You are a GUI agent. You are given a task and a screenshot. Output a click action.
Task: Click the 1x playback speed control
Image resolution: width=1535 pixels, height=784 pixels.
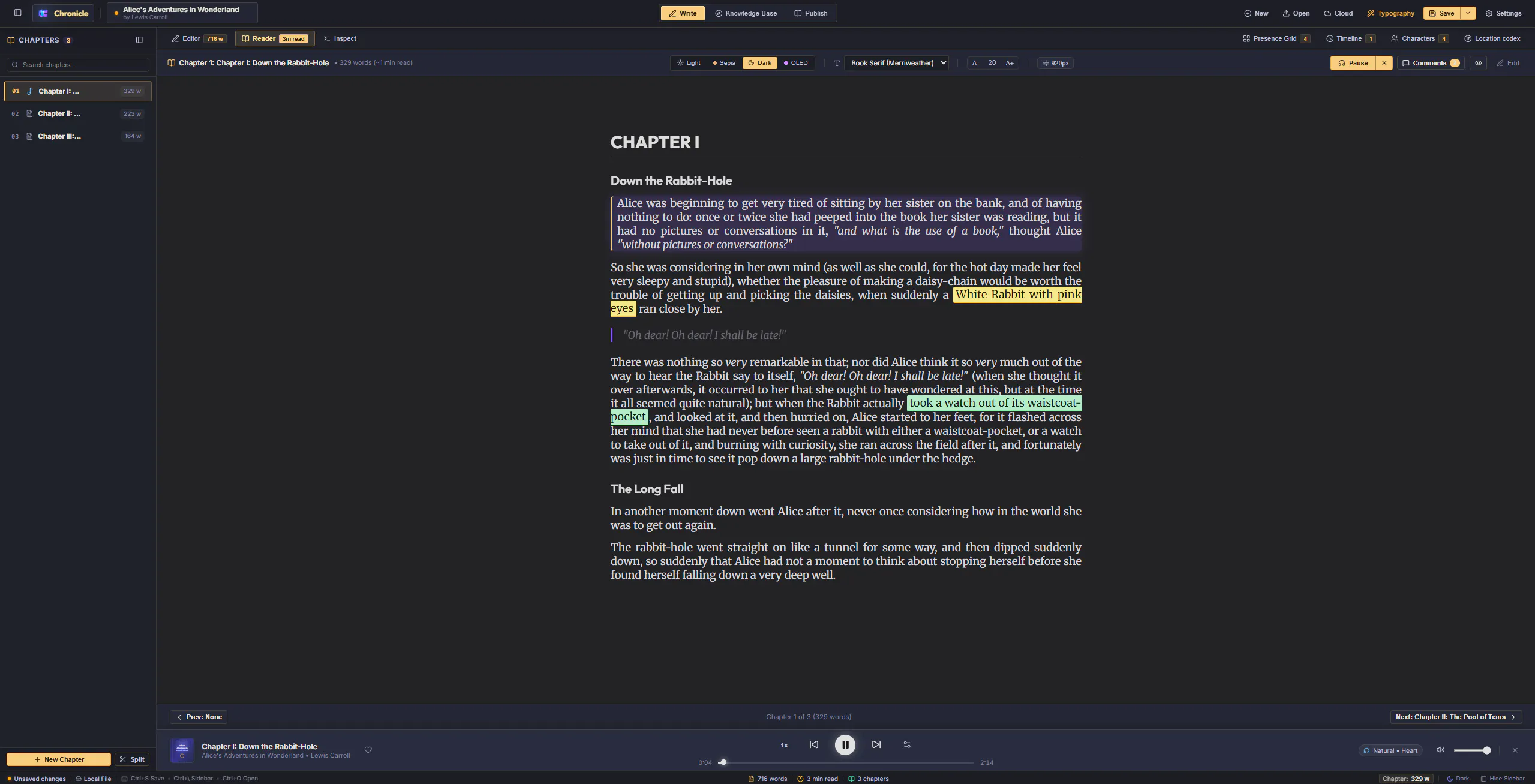coord(784,745)
